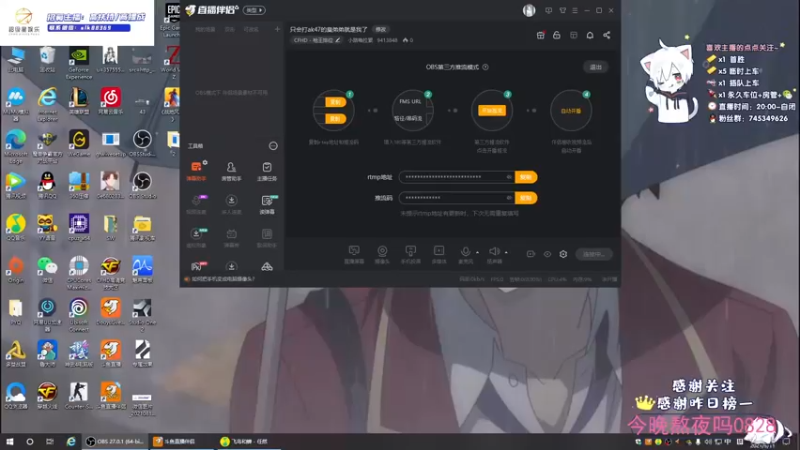The image size is (800, 450).
Task: Click the connecting status button at bottom right
Action: point(594,254)
